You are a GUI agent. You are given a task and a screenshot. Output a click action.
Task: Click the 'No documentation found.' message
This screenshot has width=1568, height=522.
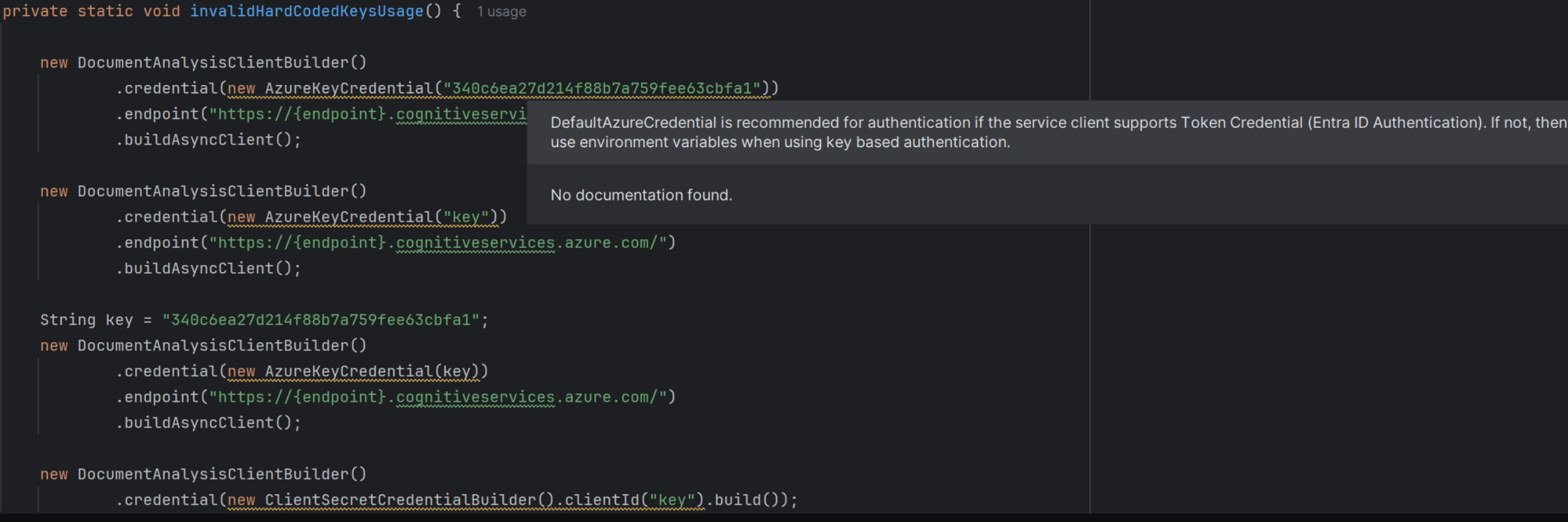641,195
